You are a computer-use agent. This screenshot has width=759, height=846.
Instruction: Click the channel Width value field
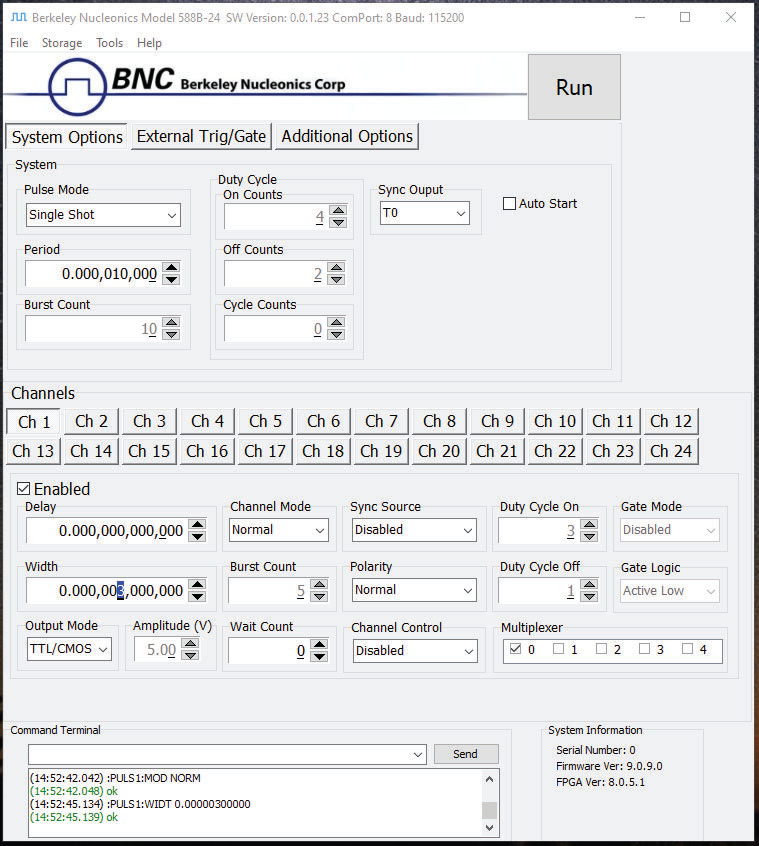[x=107, y=590]
